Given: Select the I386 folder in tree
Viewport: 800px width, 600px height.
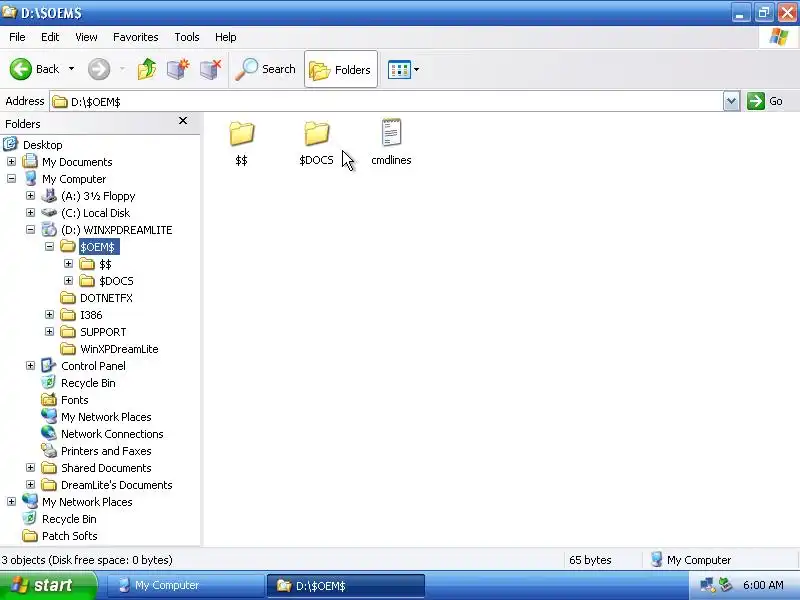Looking at the screenshot, I should click(x=91, y=315).
